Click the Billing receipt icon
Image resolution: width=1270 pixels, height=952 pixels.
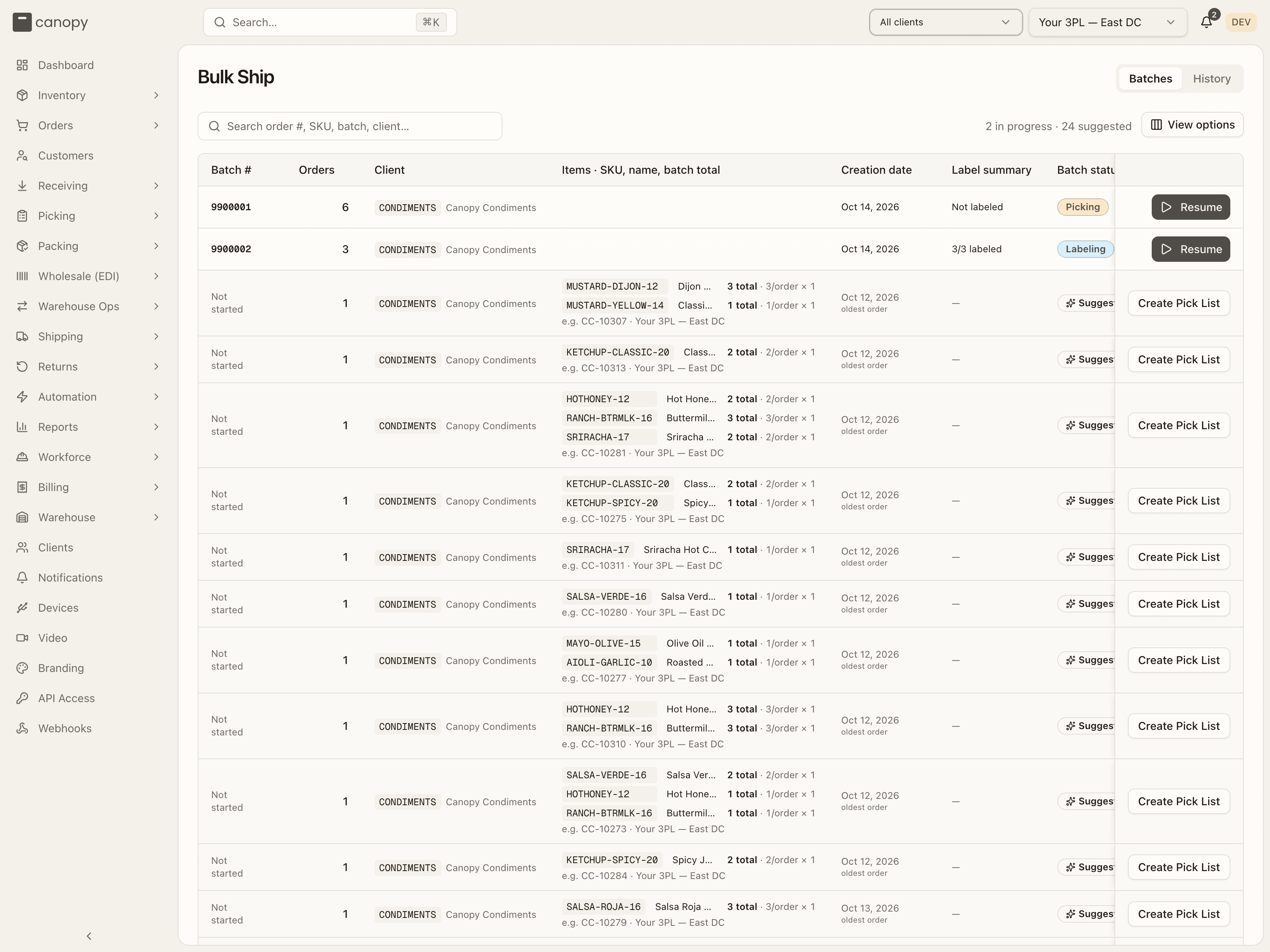point(22,487)
